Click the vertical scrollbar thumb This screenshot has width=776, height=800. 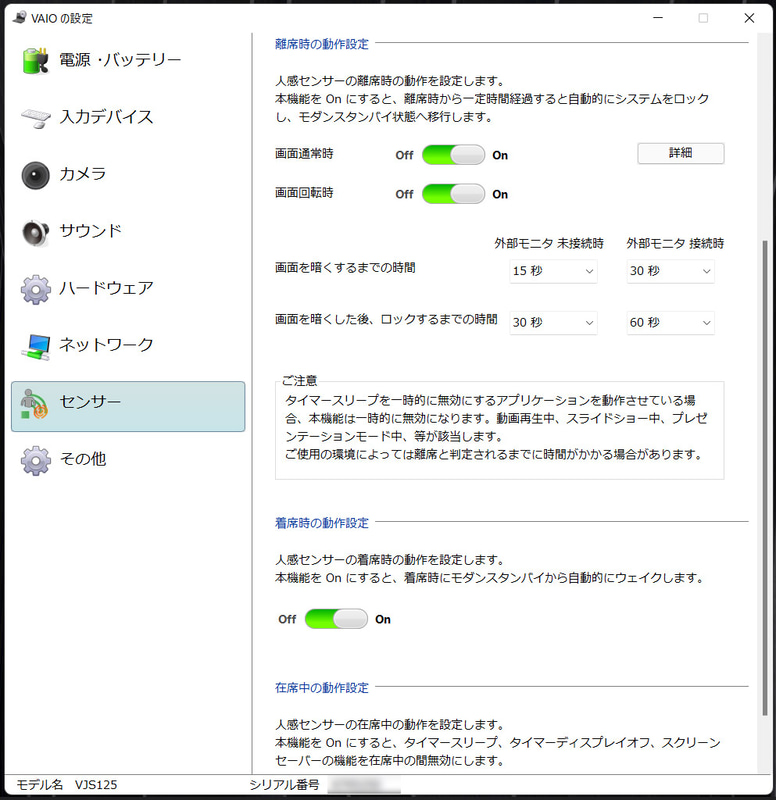[x=765, y=478]
